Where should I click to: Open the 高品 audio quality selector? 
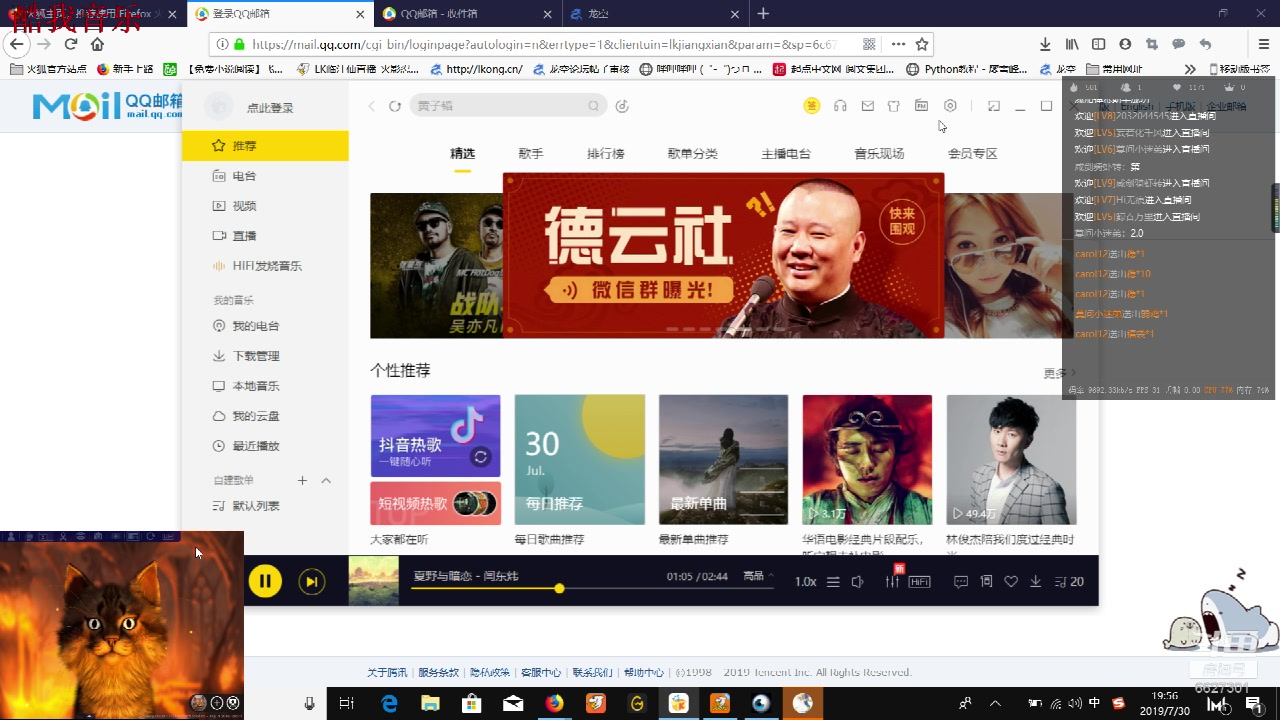pyautogui.click(x=758, y=576)
